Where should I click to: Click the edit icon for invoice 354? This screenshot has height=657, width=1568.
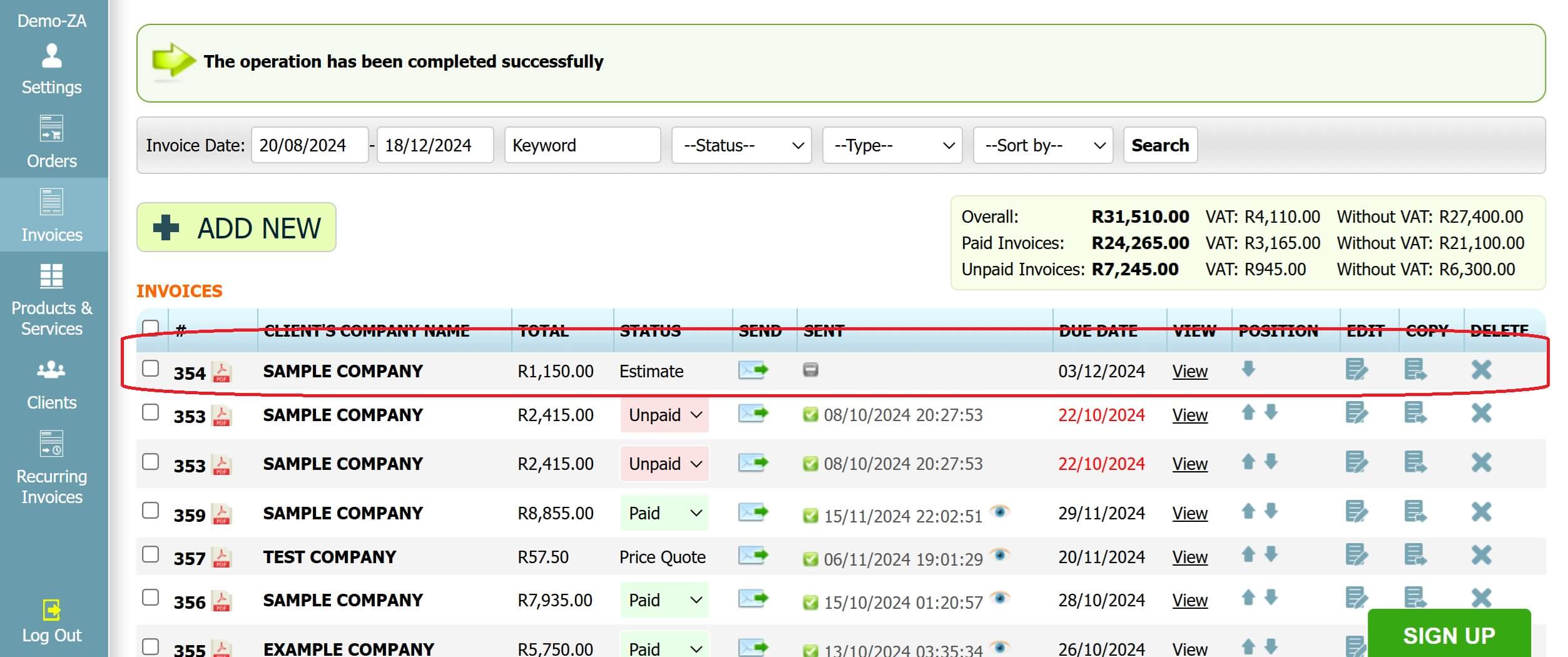[1357, 370]
